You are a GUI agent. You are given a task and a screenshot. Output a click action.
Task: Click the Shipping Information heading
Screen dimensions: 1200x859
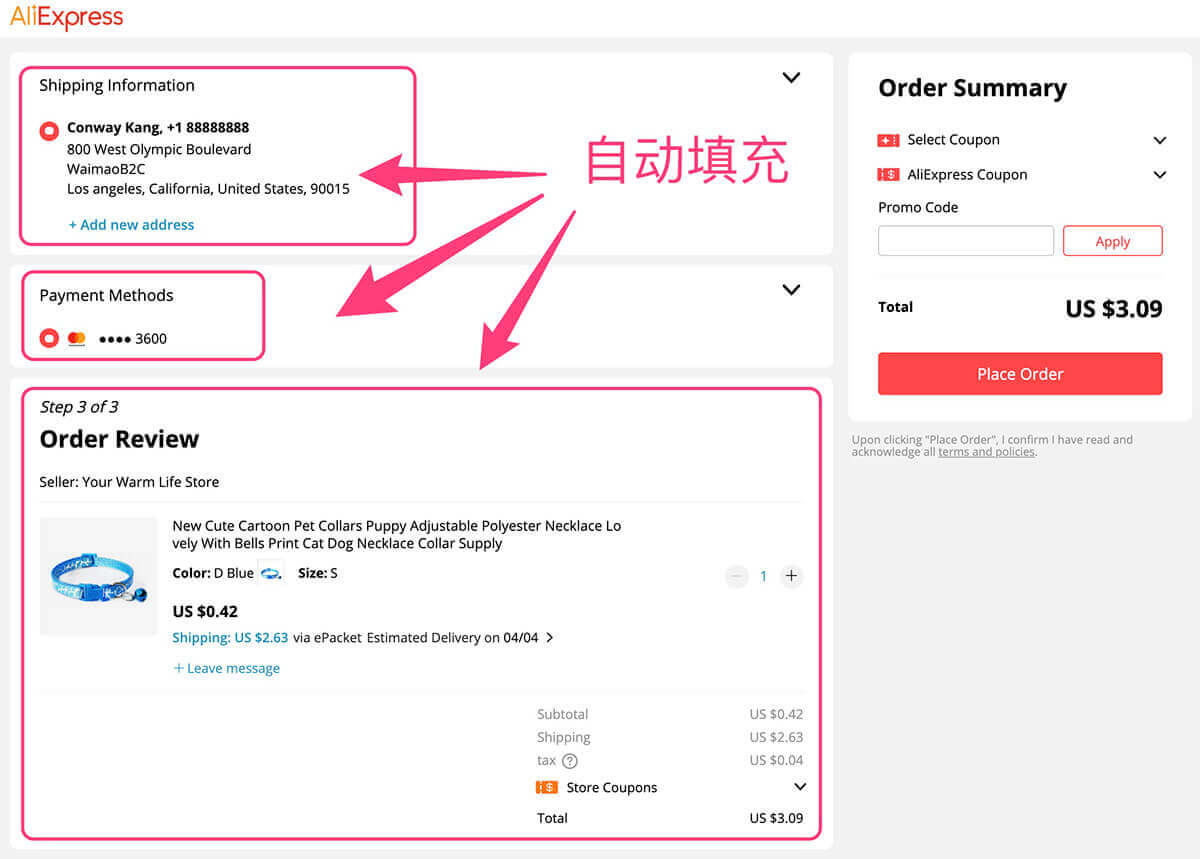pyautogui.click(x=117, y=85)
